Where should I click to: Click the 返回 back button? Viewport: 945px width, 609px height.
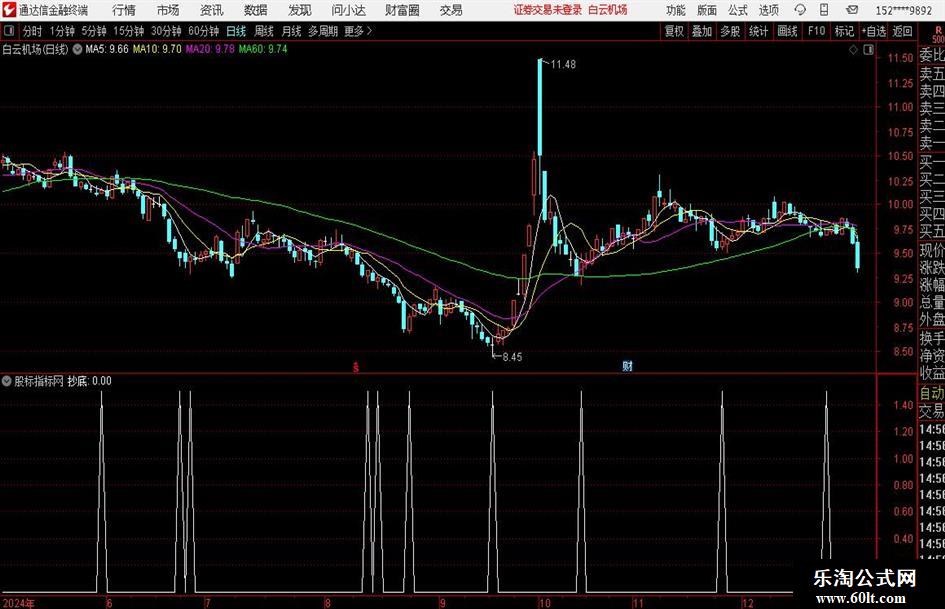coord(902,31)
